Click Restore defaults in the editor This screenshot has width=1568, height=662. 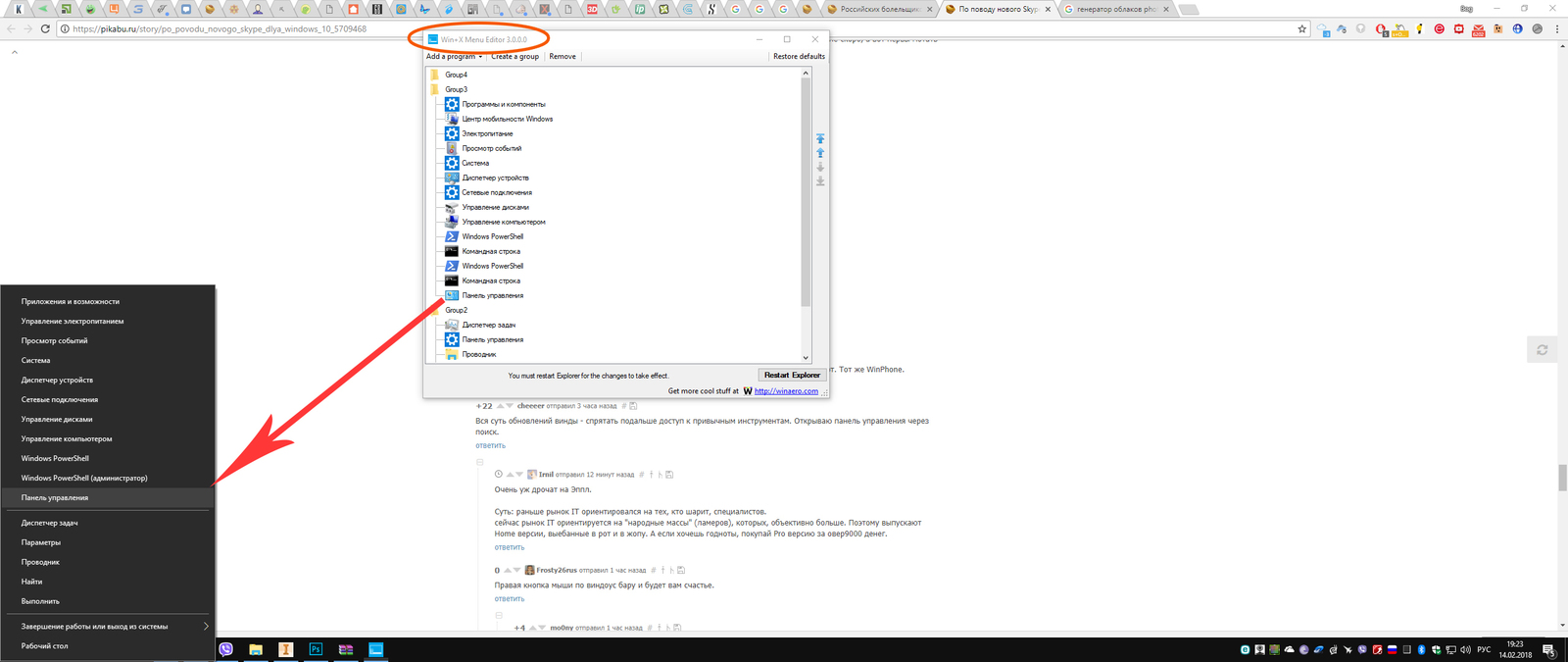799,56
